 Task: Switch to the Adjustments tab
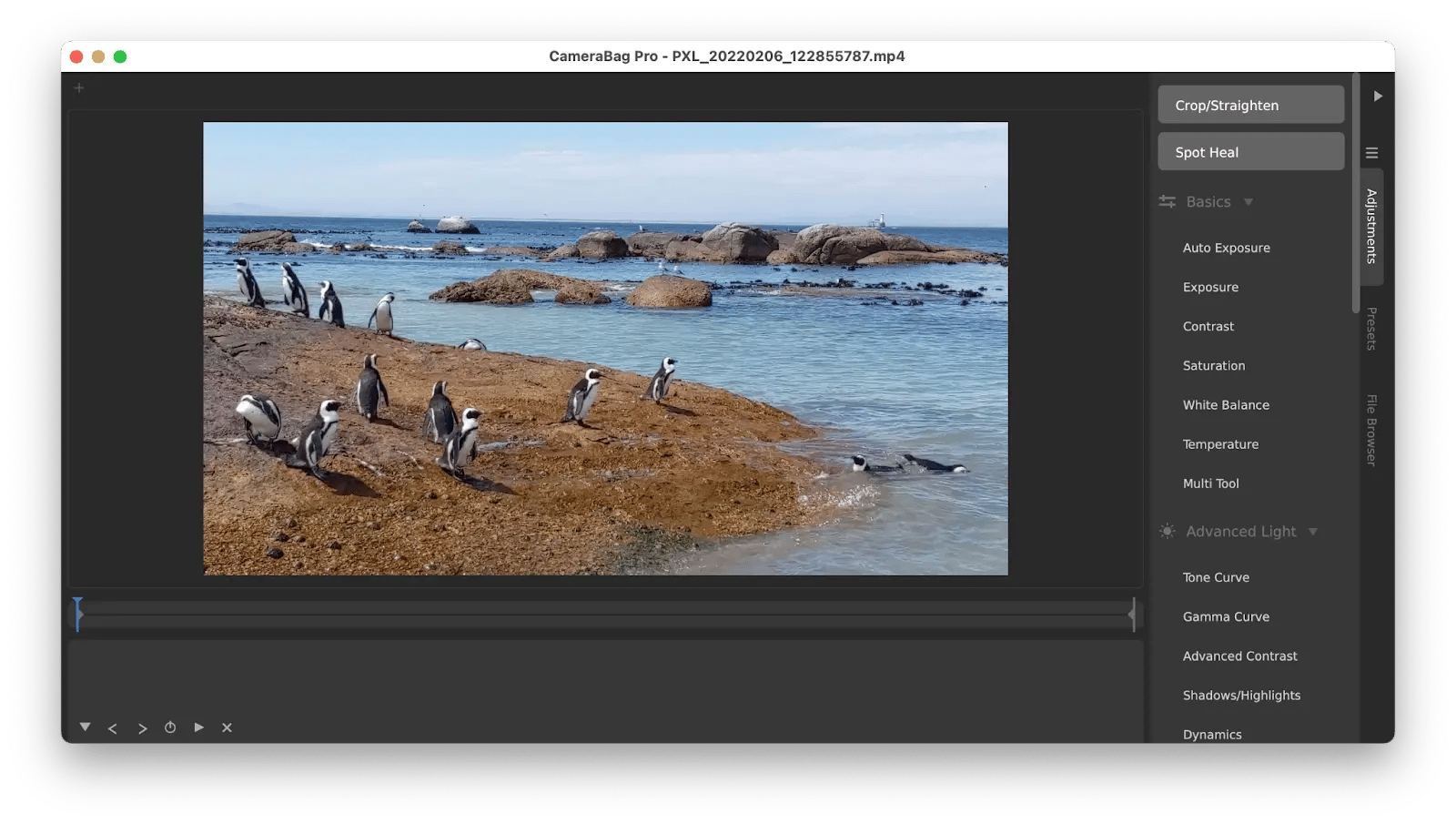1371,227
